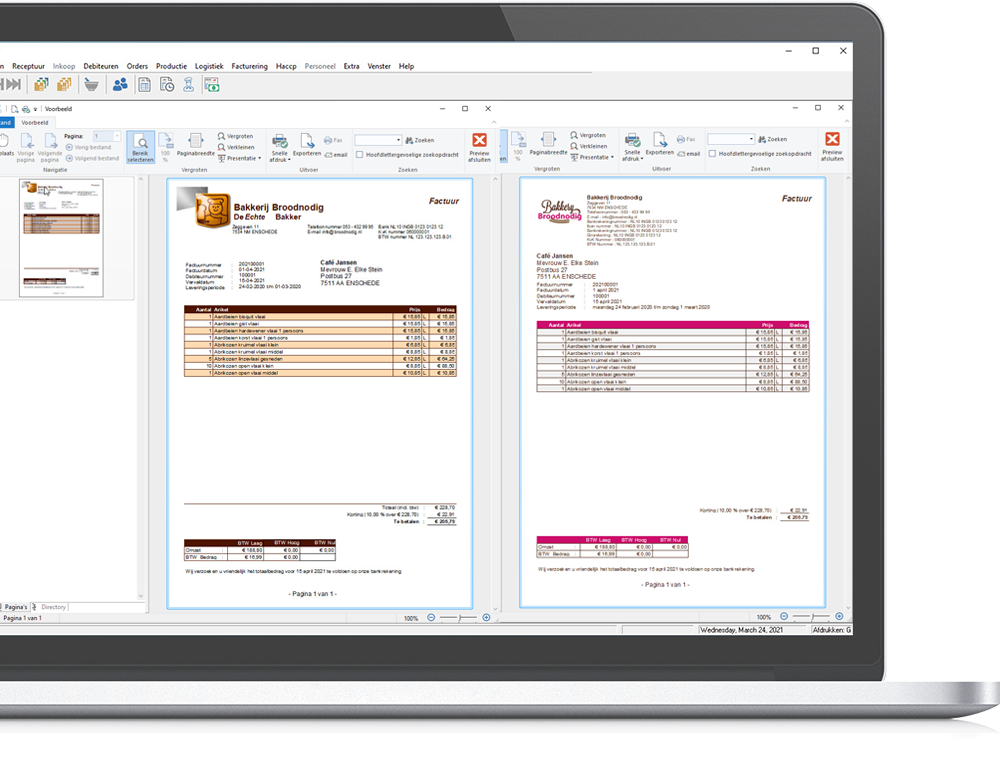Screen dimensions: 1000x773
Task: Click the quick print icon in left title bar
Action: coord(26,109)
